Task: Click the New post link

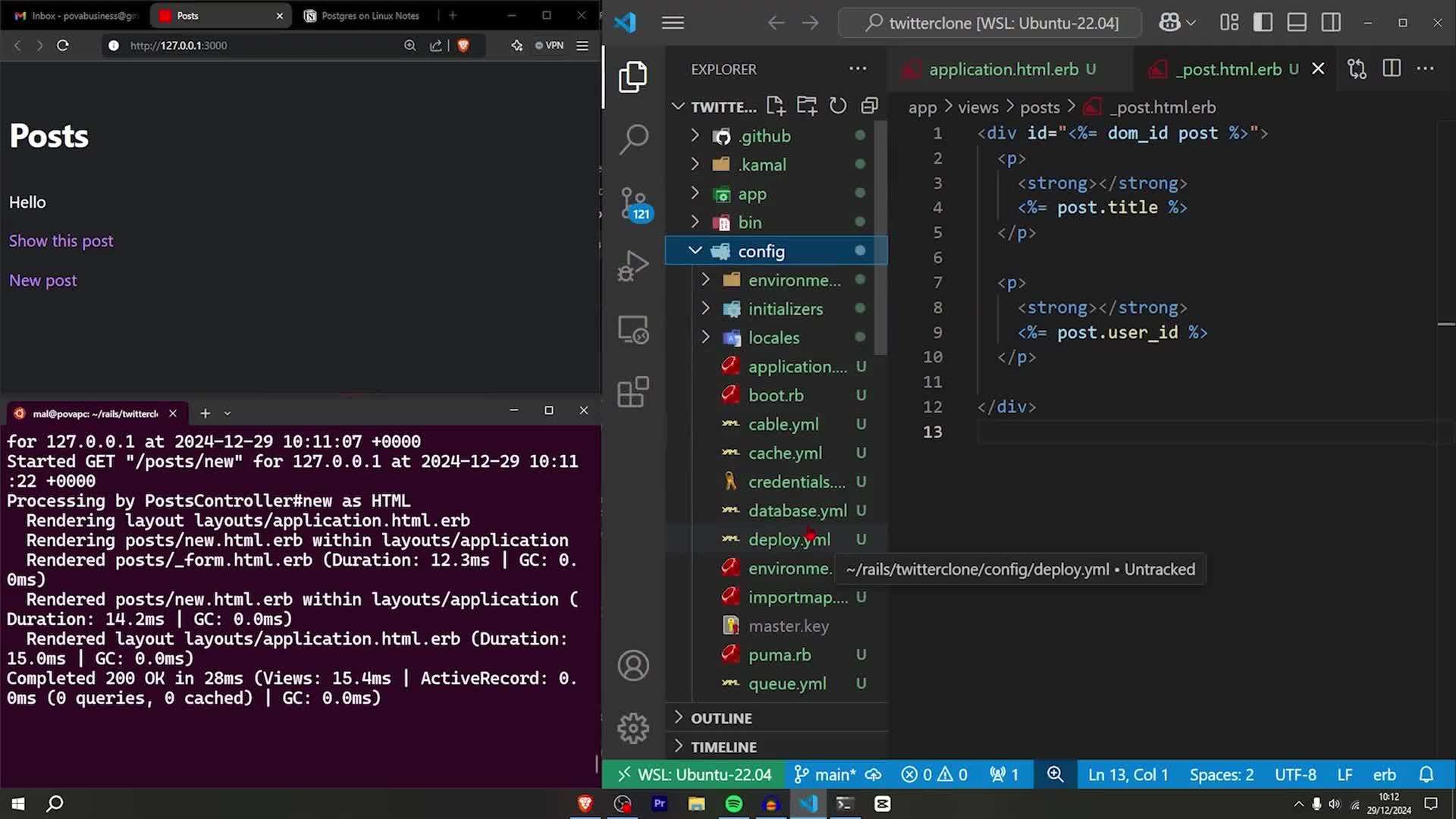Action: [x=42, y=280]
